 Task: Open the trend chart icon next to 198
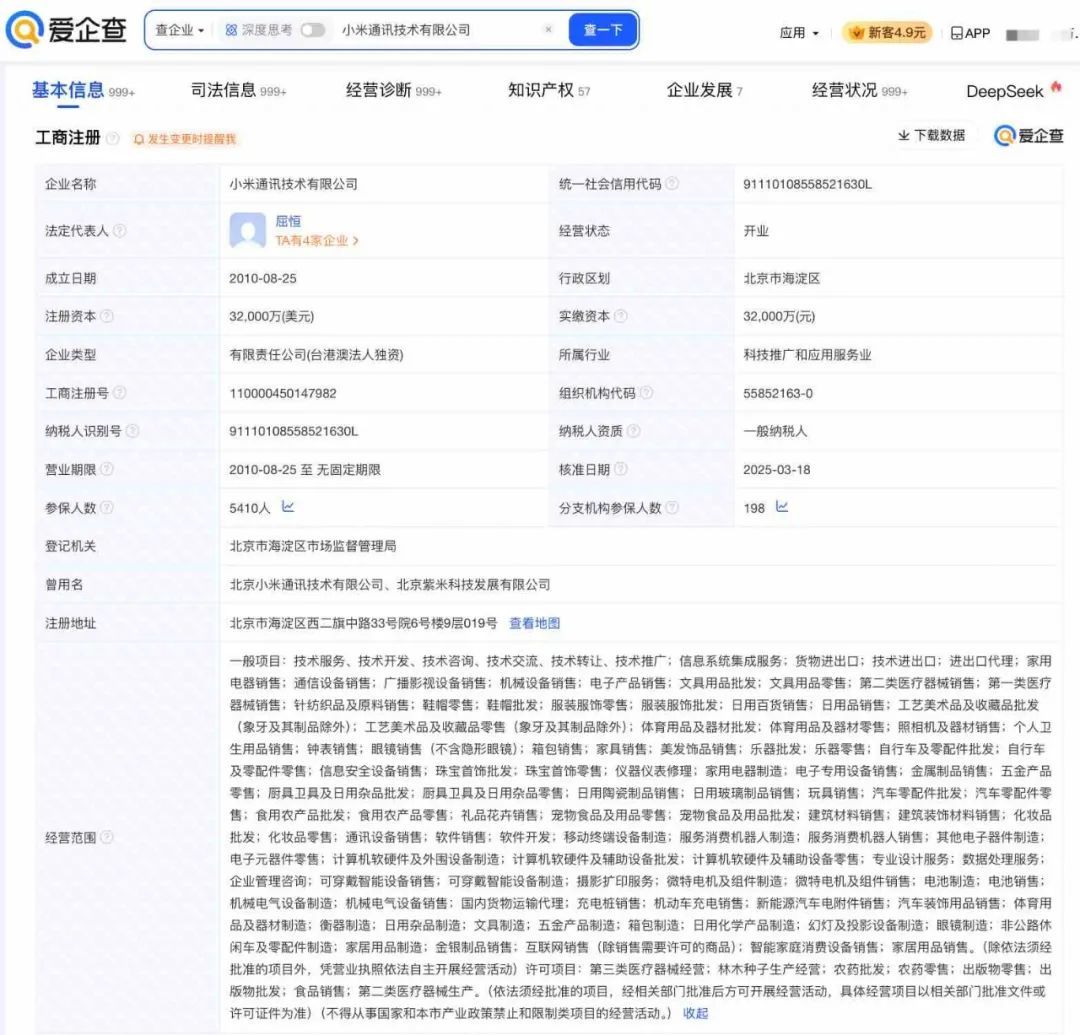(782, 507)
